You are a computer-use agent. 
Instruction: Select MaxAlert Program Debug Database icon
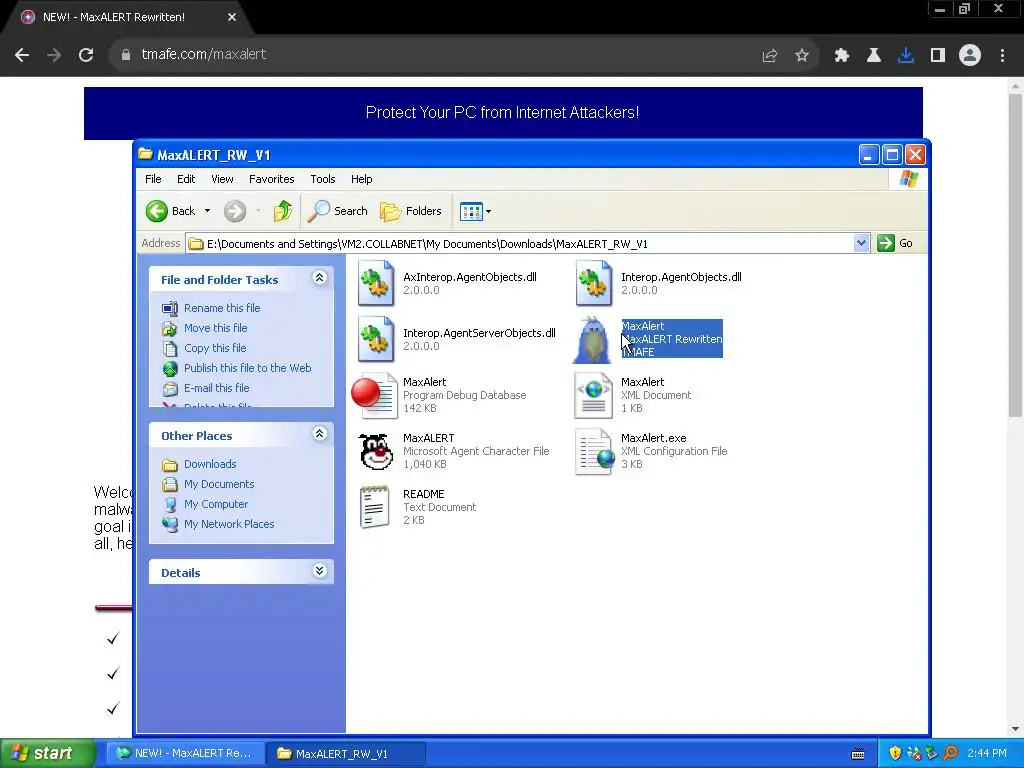coord(374,396)
